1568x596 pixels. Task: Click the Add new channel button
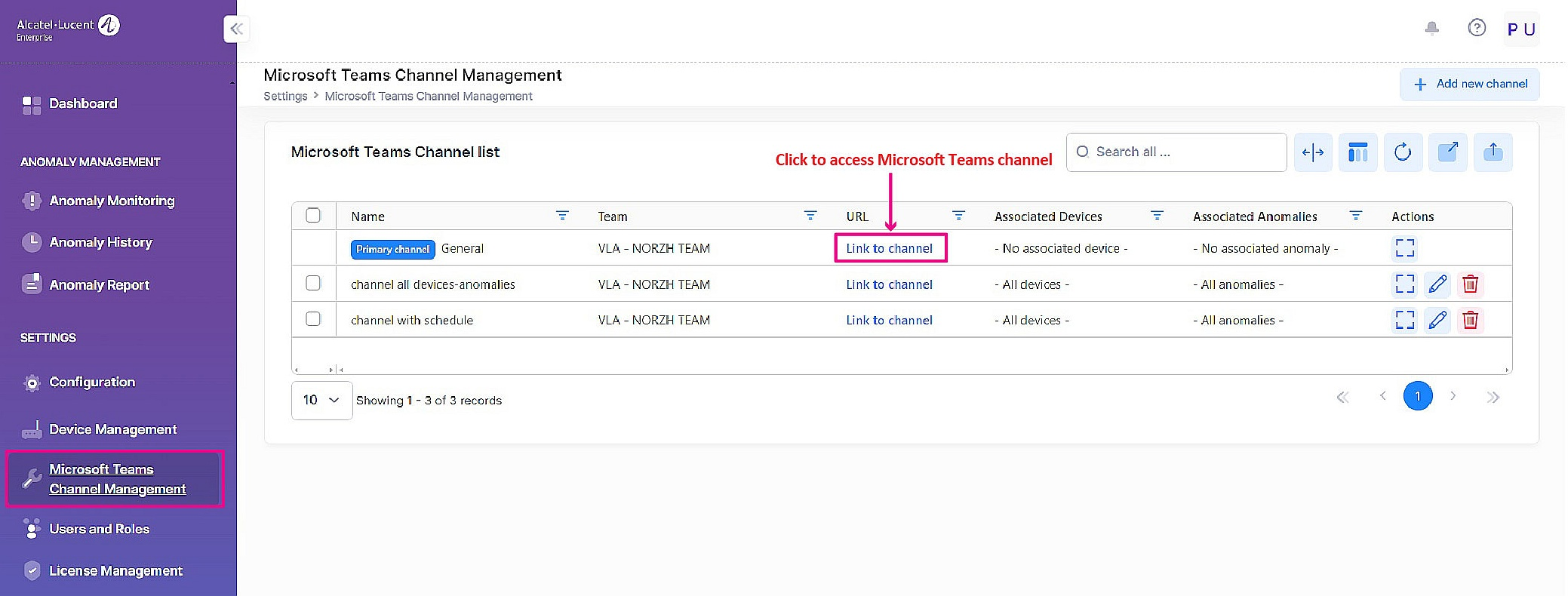[1469, 84]
